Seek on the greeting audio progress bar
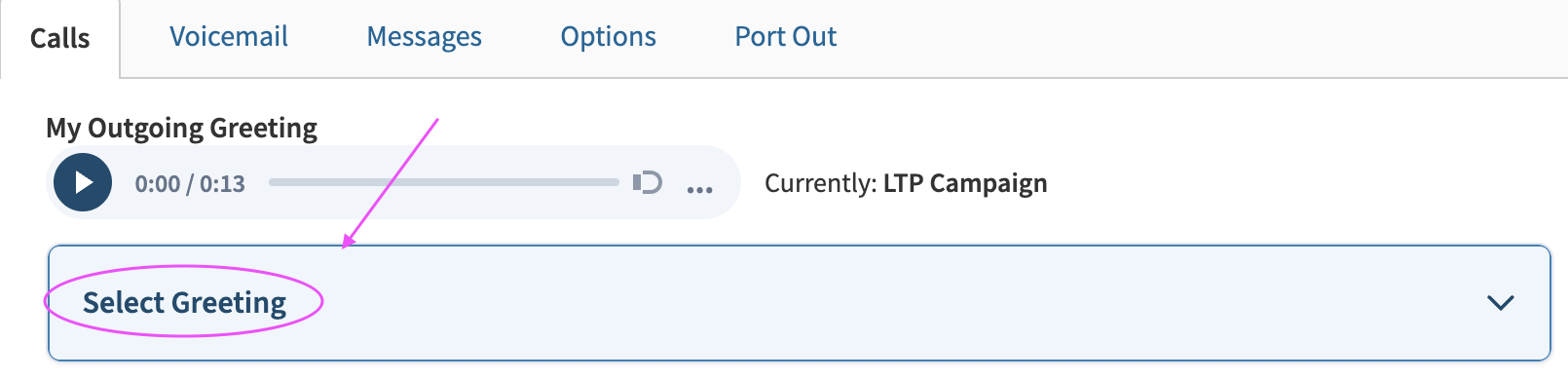1568x380 pixels. [x=444, y=182]
